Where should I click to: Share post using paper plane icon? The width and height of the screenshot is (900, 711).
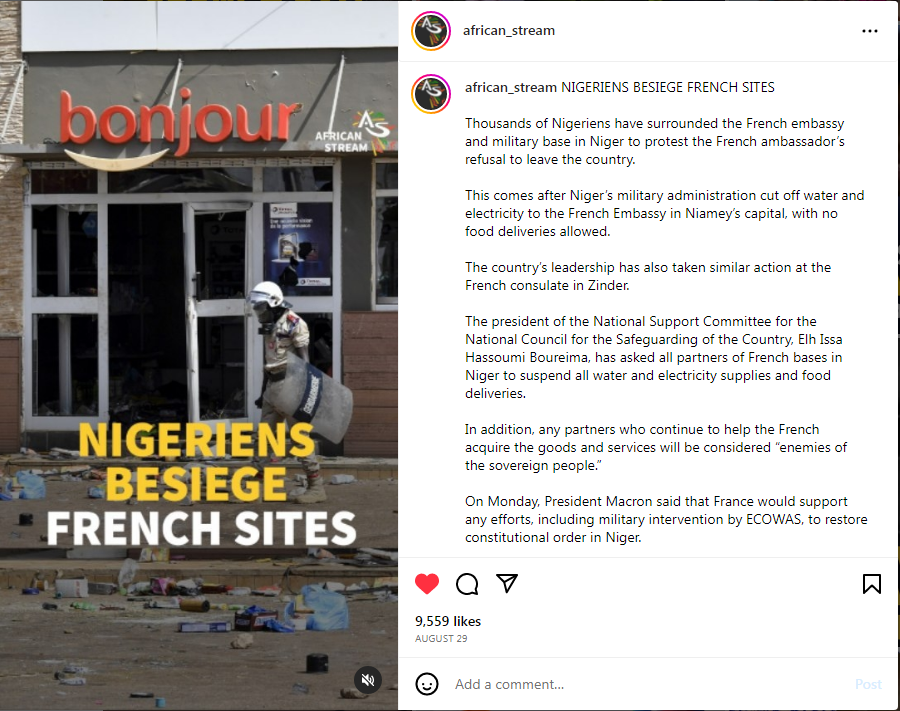[x=507, y=583]
